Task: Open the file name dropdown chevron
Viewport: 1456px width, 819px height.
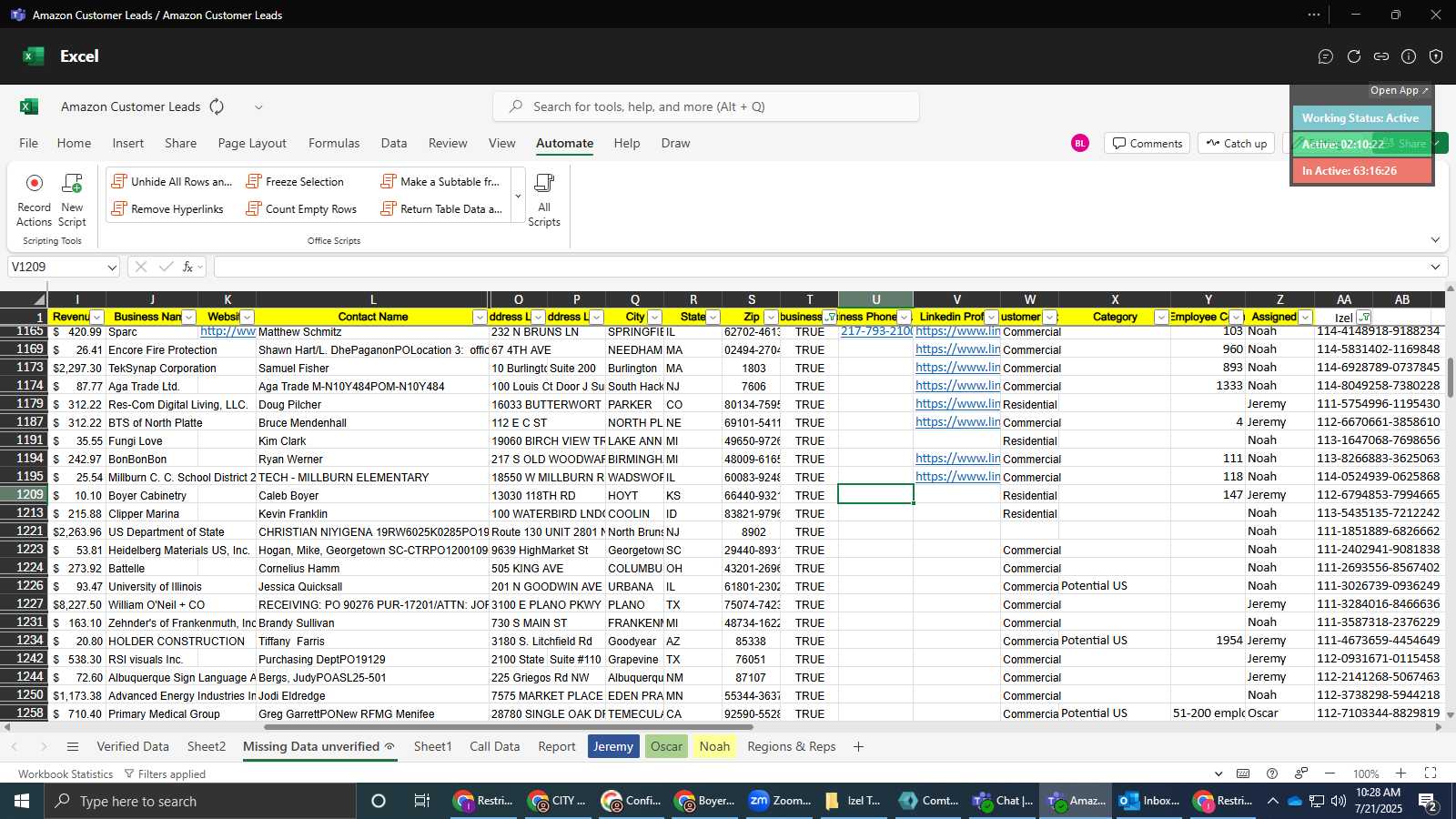Action: point(258,106)
